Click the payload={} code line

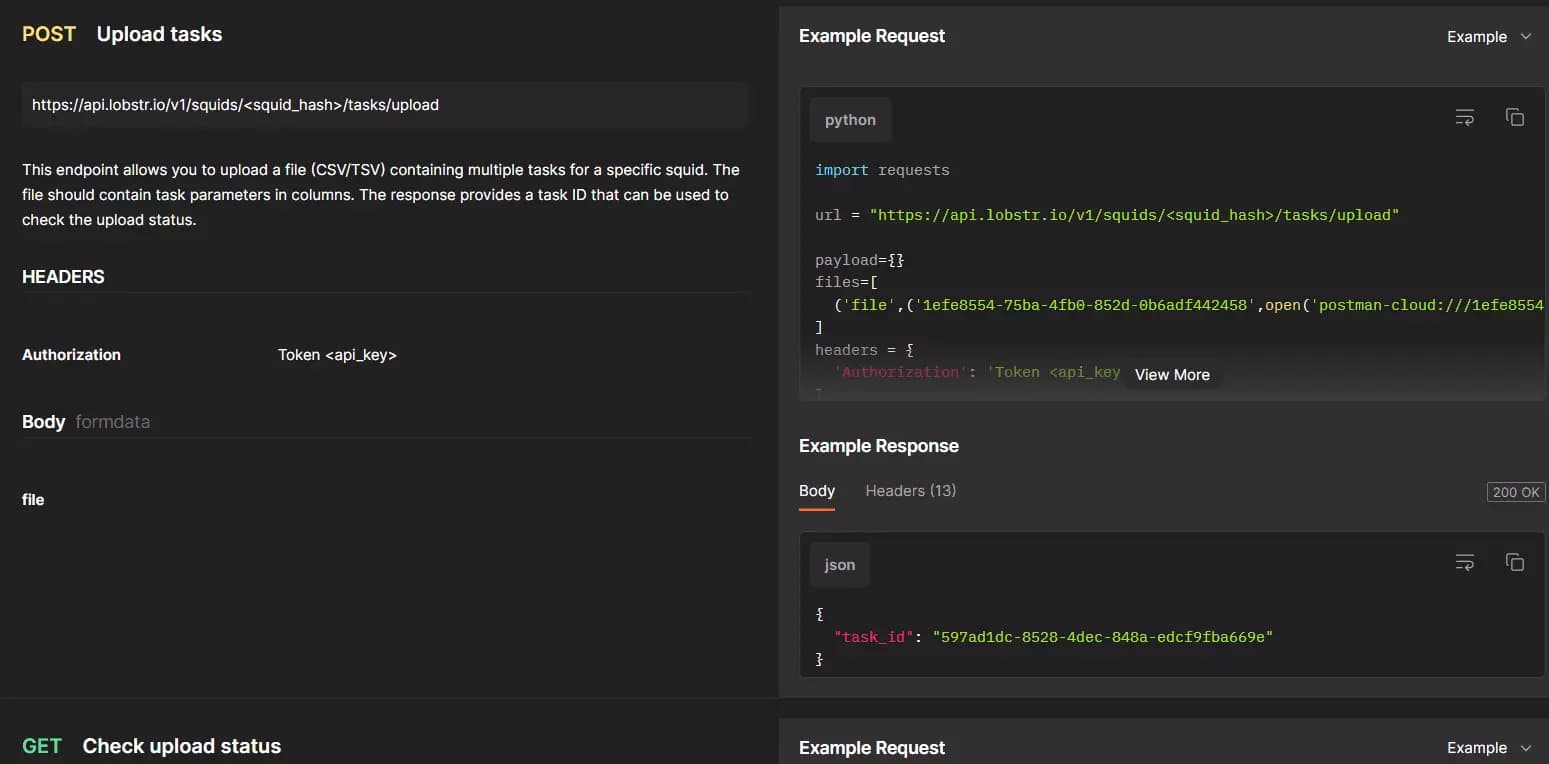click(x=860, y=260)
